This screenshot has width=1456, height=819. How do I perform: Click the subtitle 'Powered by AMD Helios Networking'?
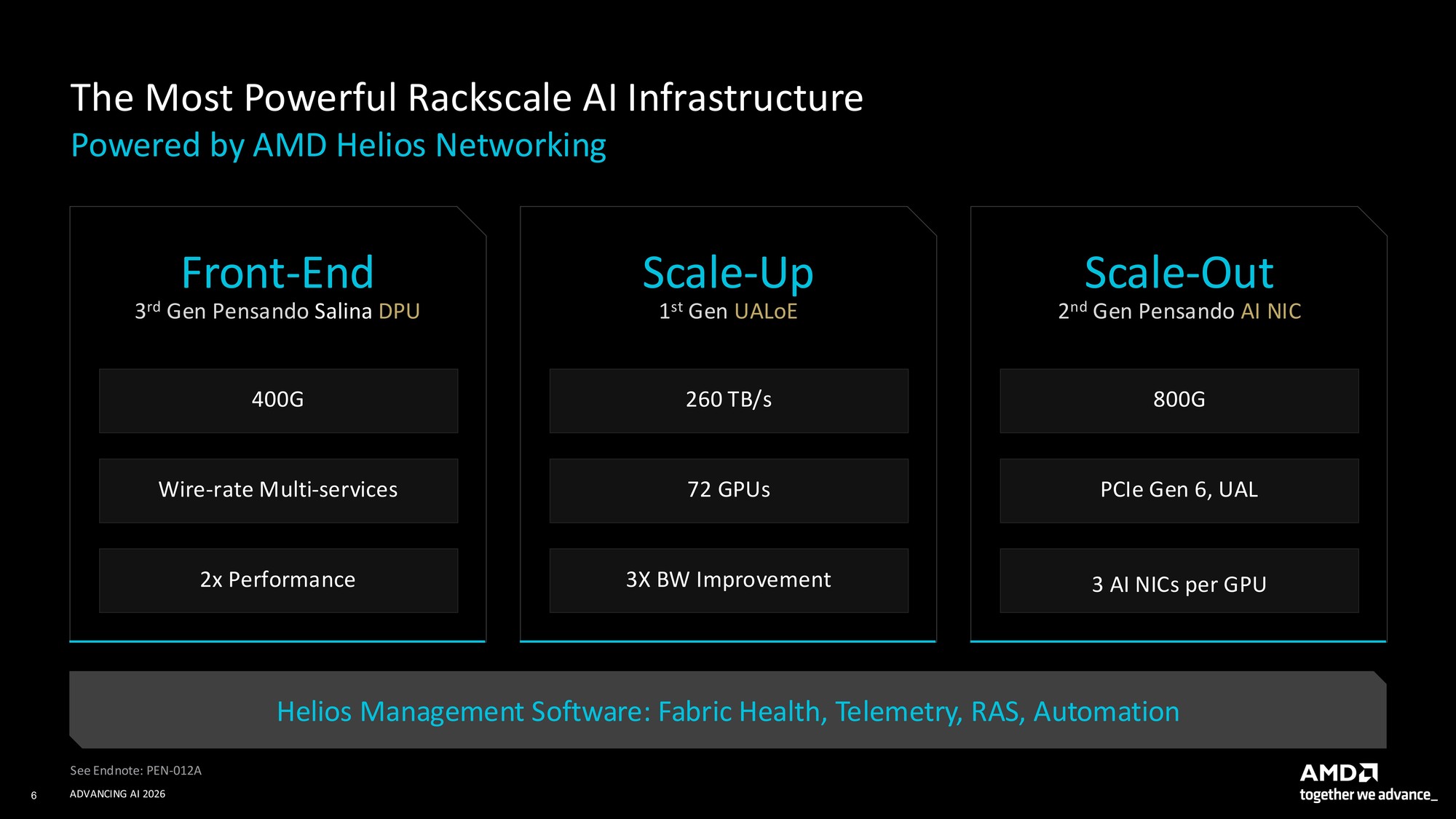pos(339,146)
